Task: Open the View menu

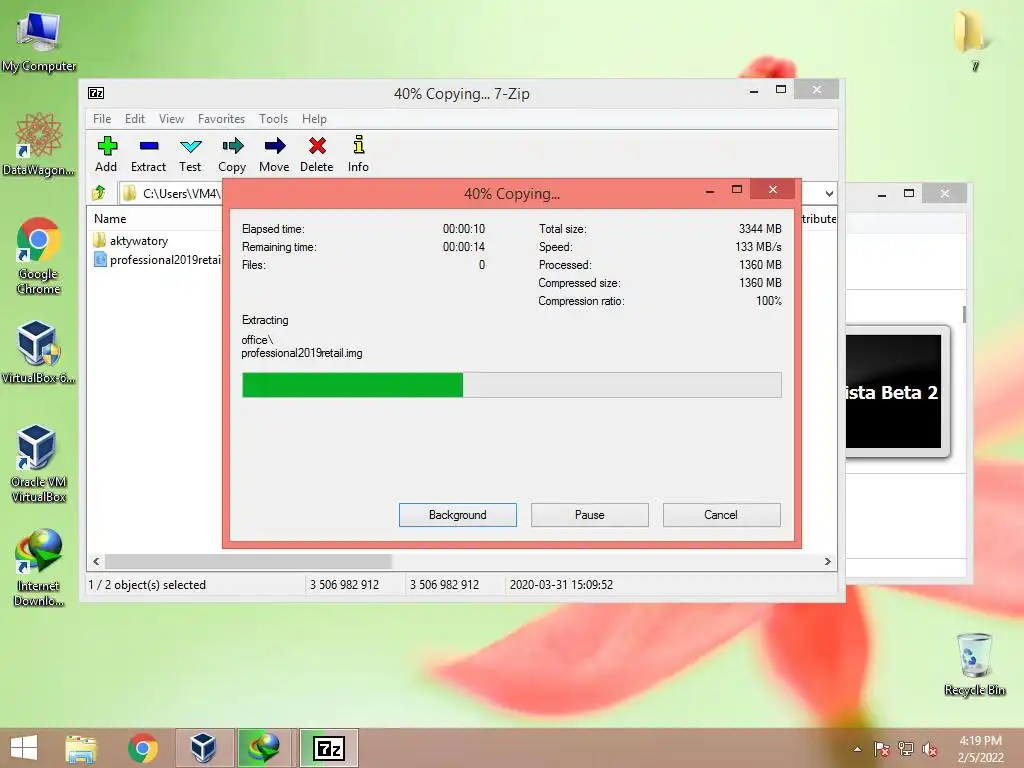Action: (171, 119)
